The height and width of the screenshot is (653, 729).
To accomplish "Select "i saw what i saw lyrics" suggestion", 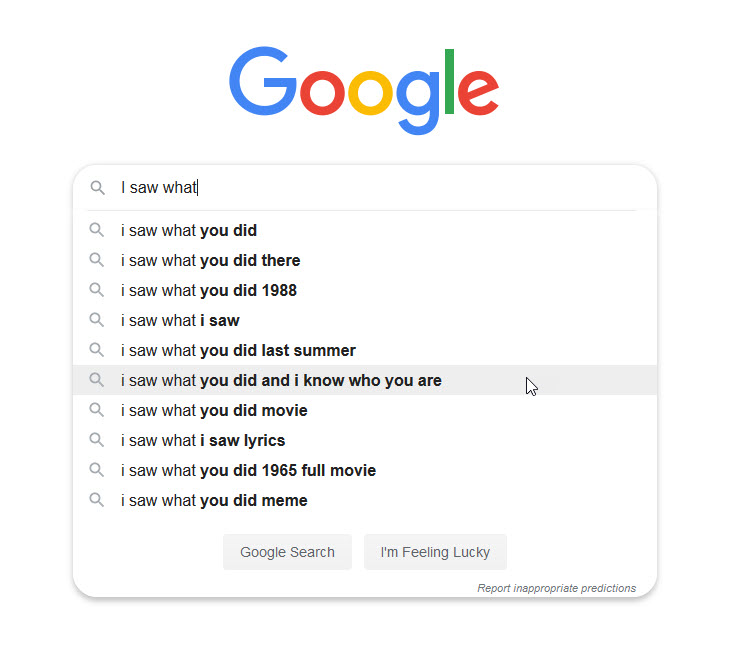I will click(203, 440).
